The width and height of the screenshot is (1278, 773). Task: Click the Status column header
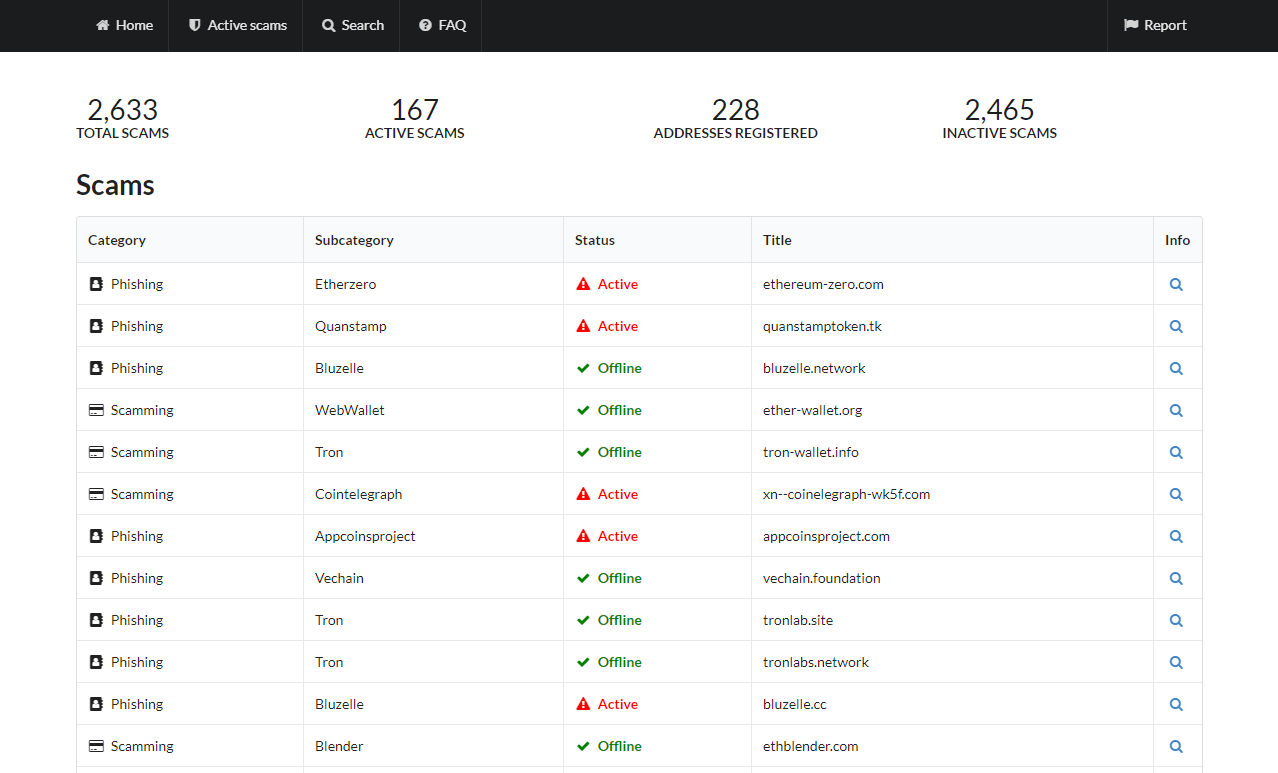pyautogui.click(x=594, y=239)
